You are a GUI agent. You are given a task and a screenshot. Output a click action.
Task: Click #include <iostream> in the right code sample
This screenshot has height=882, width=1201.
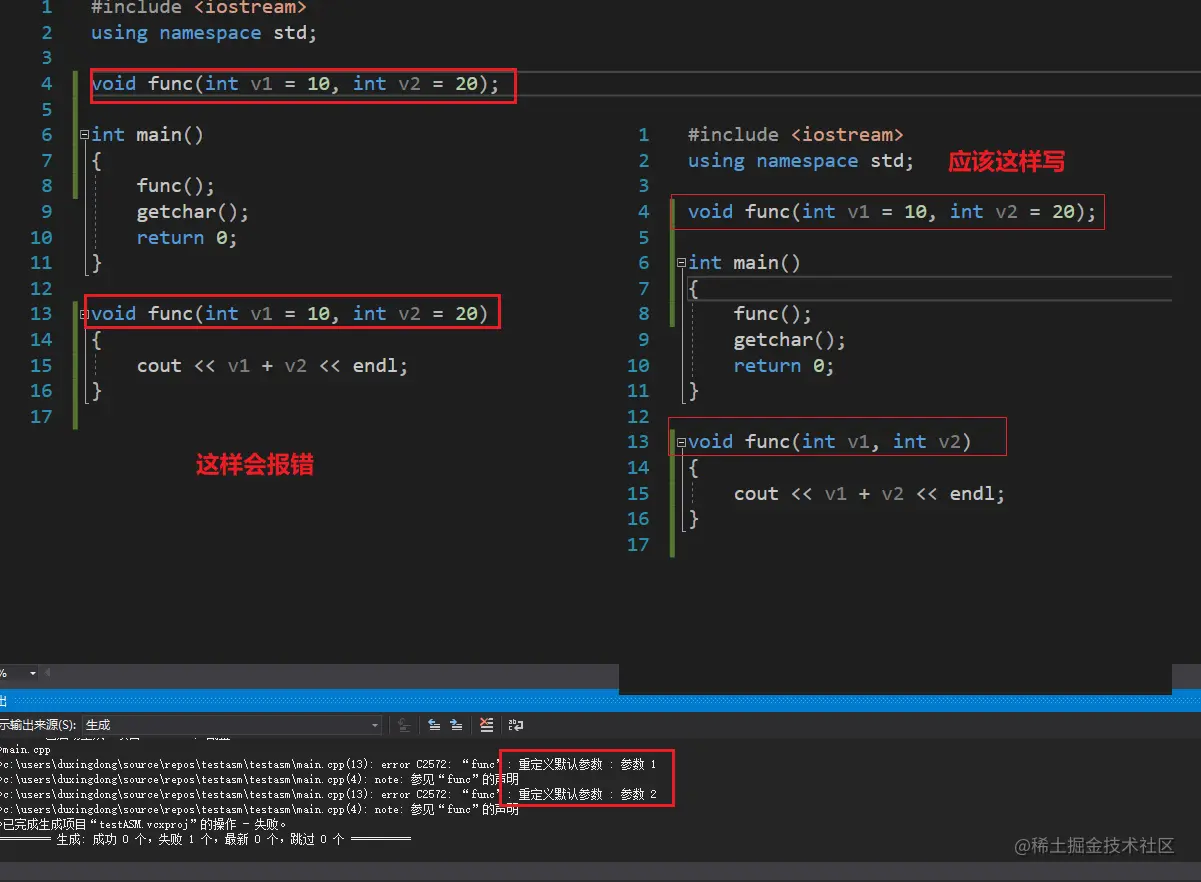pos(796,135)
